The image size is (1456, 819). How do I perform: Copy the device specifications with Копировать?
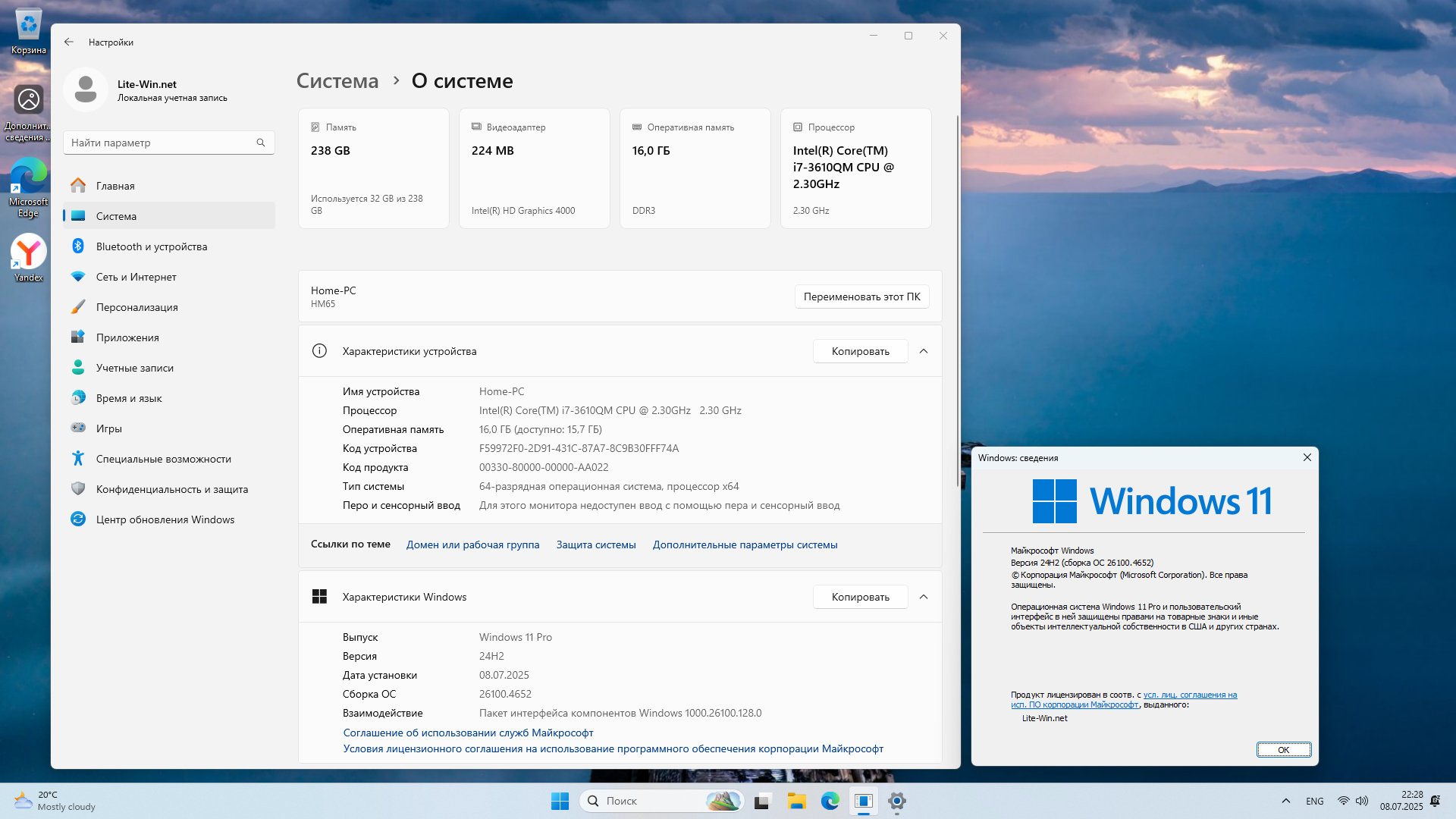pyautogui.click(x=860, y=351)
